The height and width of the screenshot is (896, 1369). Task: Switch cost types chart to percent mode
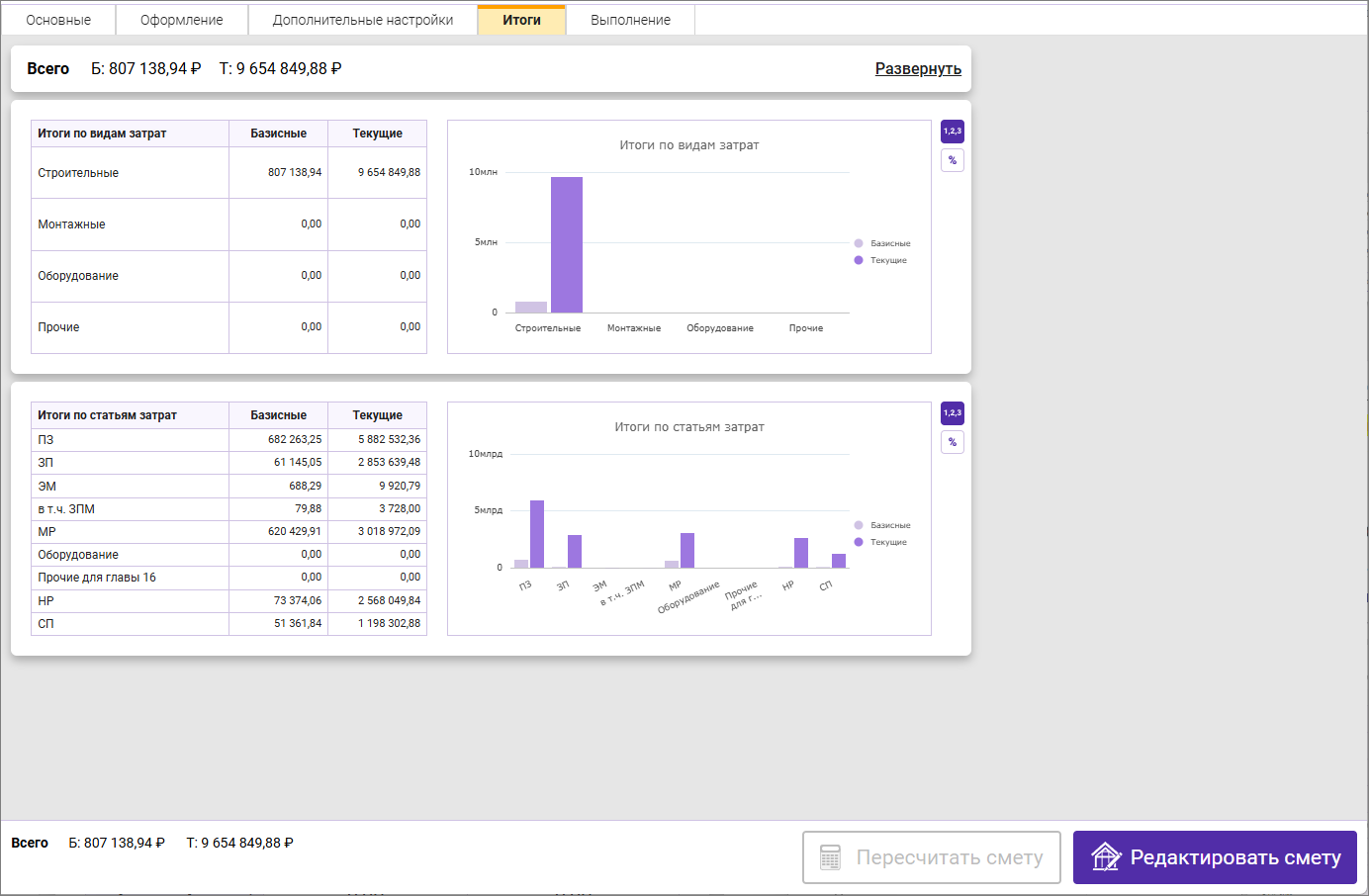(952, 160)
